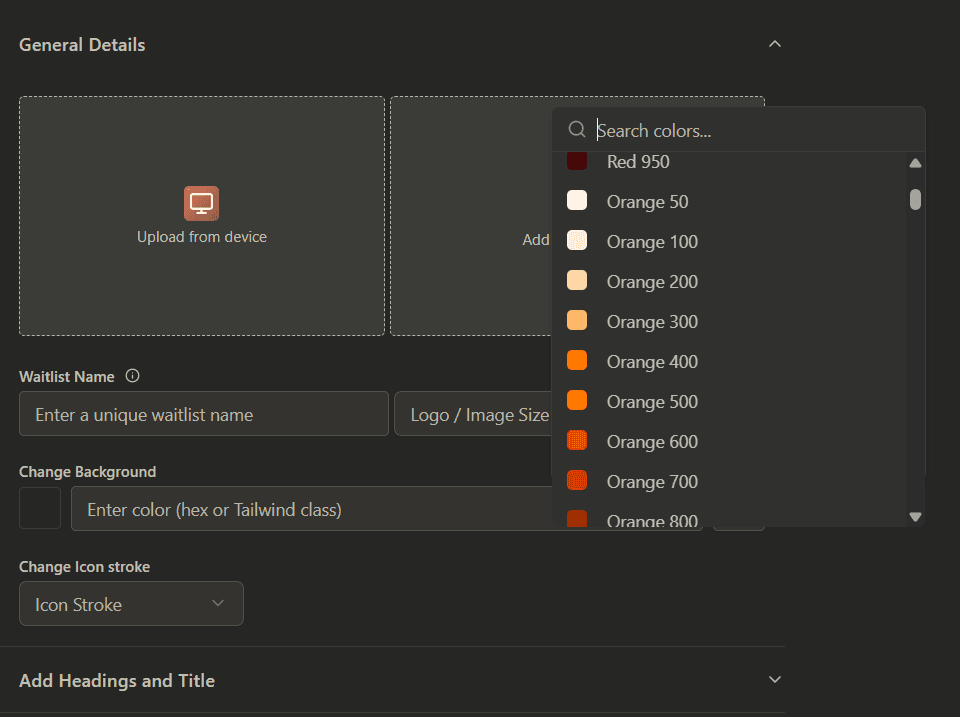960x717 pixels.
Task: Choose Orange 500 in the color list
Action: pyautogui.click(x=652, y=402)
